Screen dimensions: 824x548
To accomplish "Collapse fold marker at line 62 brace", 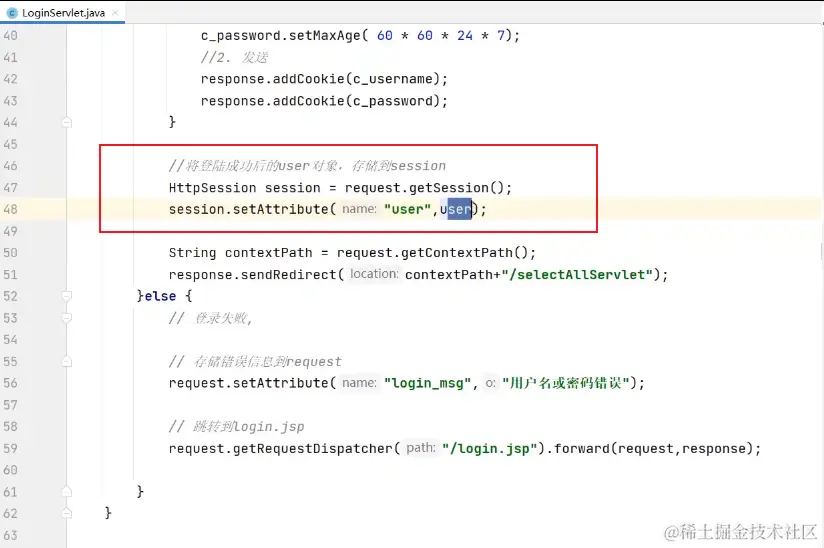I will 67,513.
